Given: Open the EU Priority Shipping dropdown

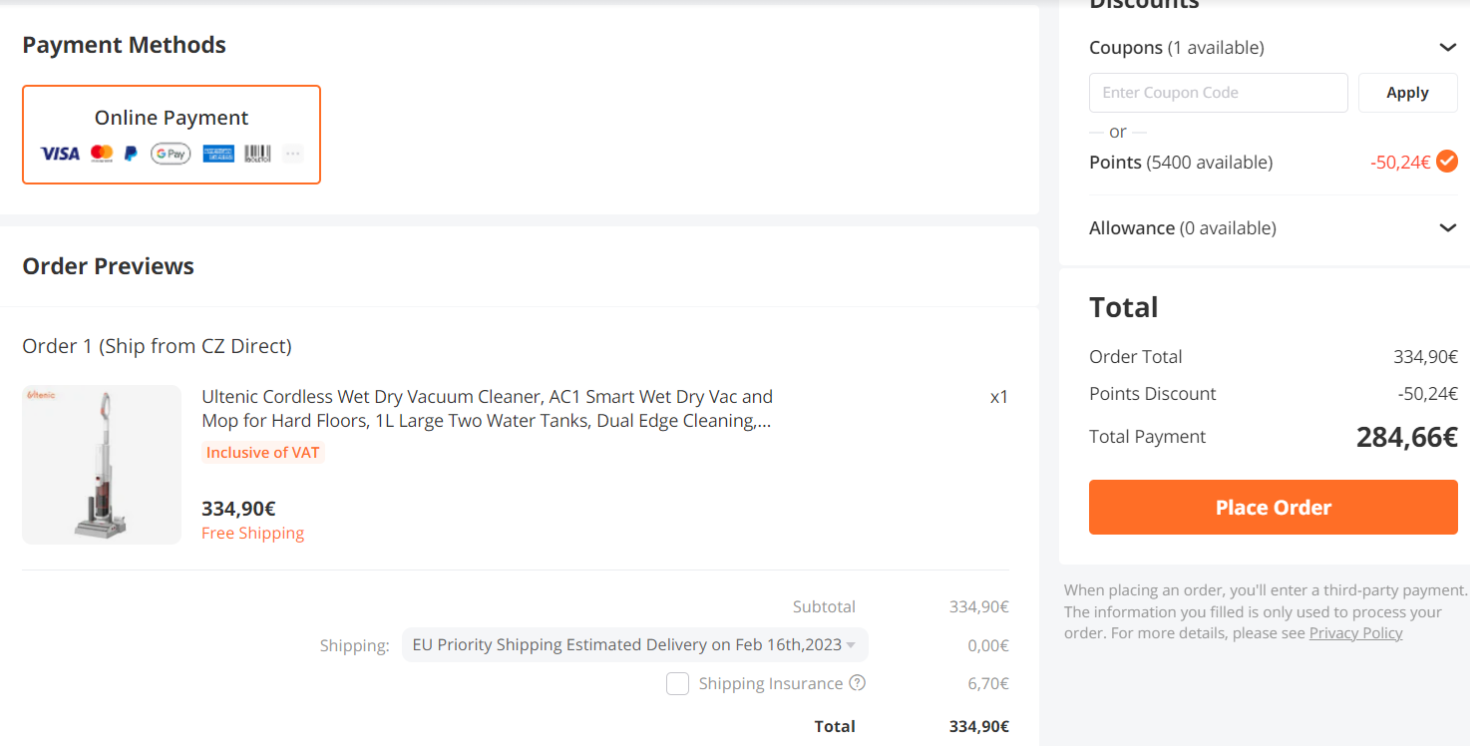Looking at the screenshot, I should (635, 645).
